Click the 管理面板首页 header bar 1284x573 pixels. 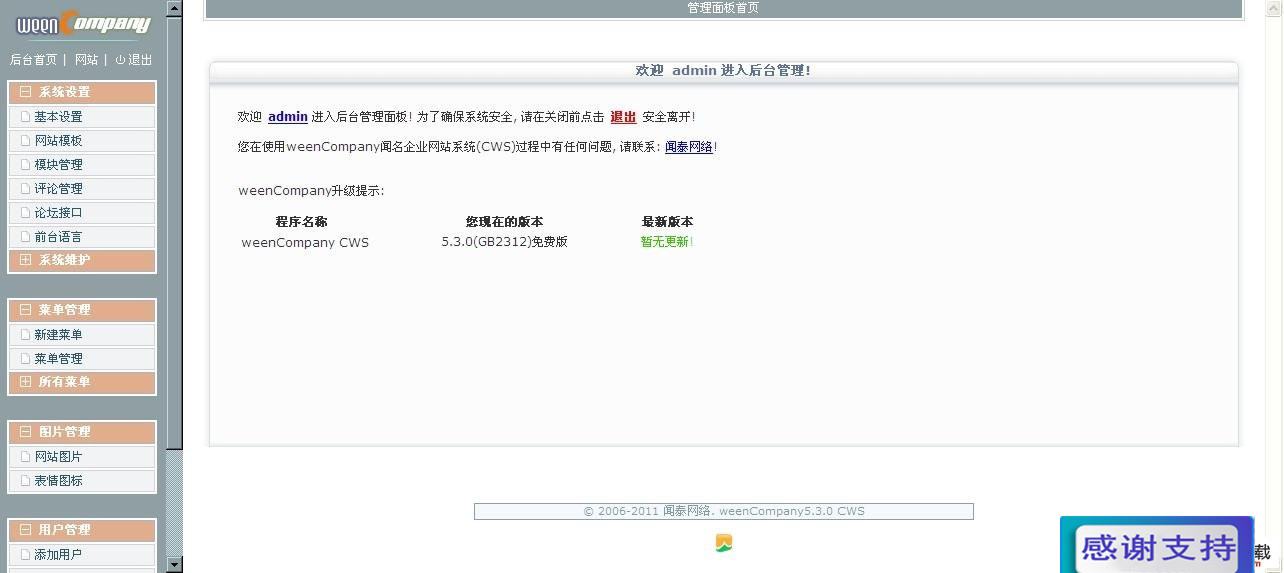click(724, 8)
